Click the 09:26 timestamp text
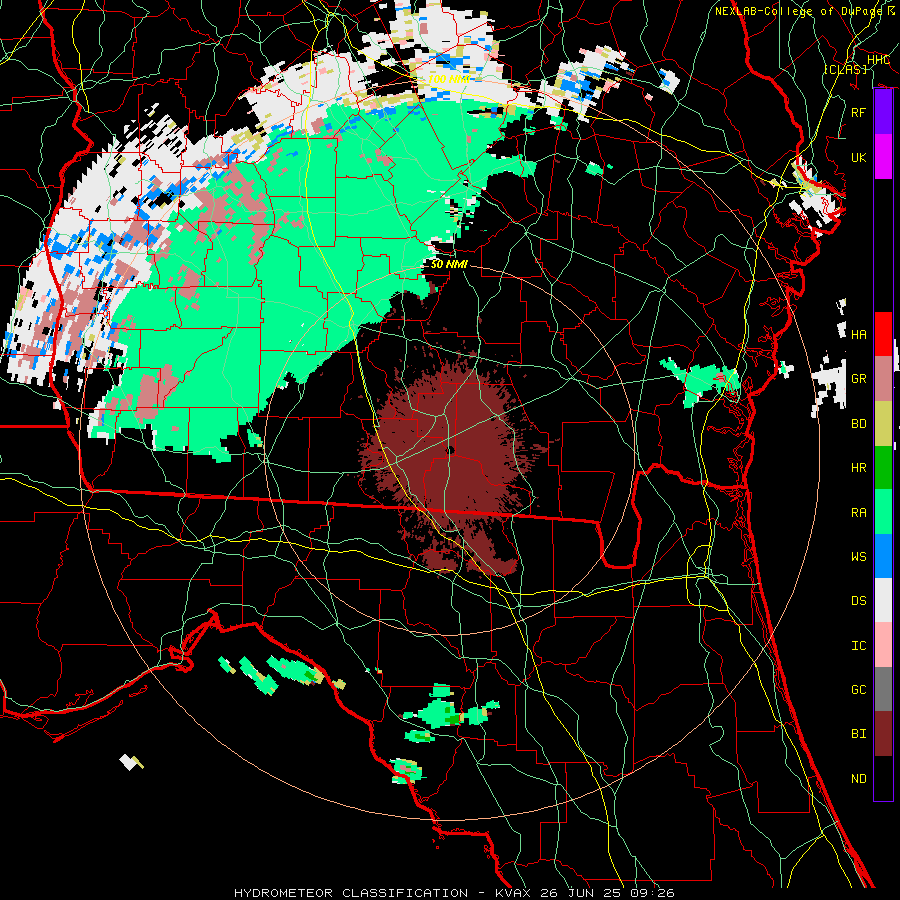The width and height of the screenshot is (900, 900). coord(654,893)
